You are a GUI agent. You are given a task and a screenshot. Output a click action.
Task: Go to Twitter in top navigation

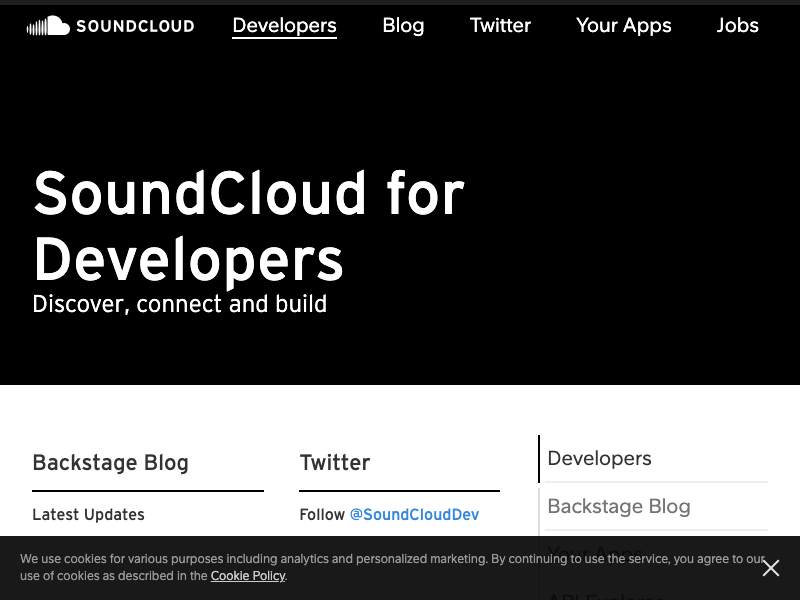[x=500, y=26]
